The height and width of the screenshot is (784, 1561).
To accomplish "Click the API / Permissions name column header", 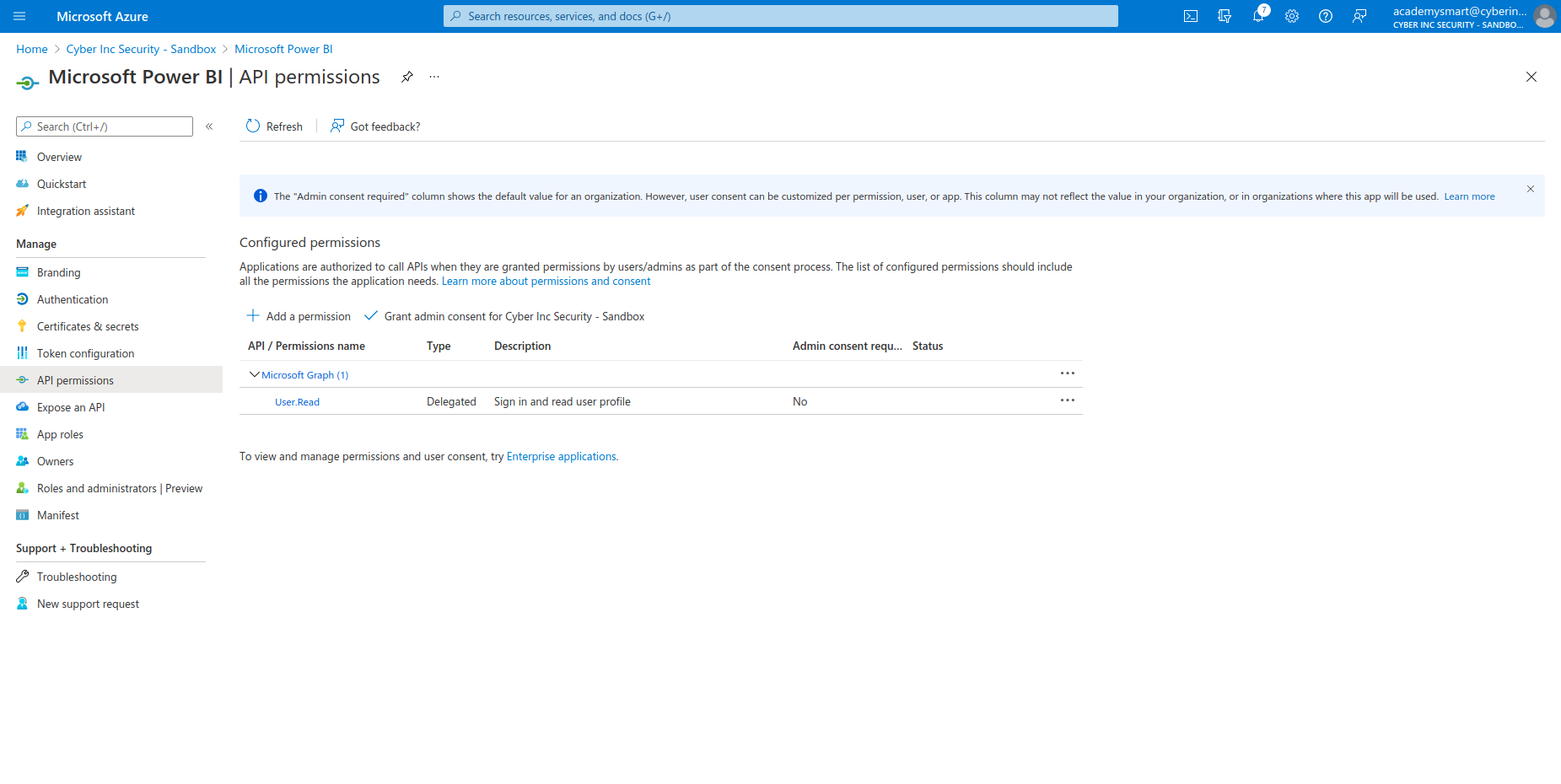I will click(x=306, y=346).
